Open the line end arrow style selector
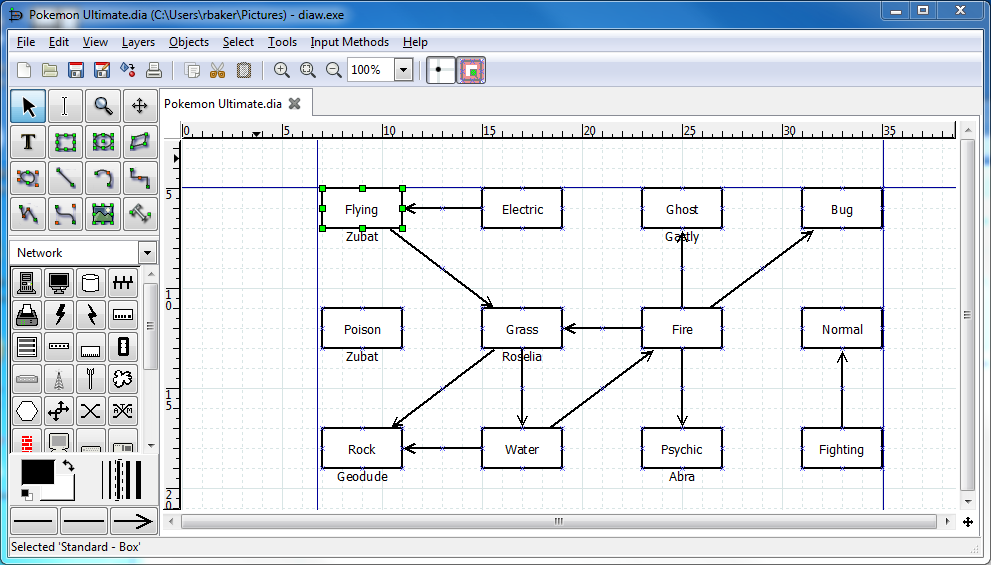The height and width of the screenshot is (565, 991). 134,521
